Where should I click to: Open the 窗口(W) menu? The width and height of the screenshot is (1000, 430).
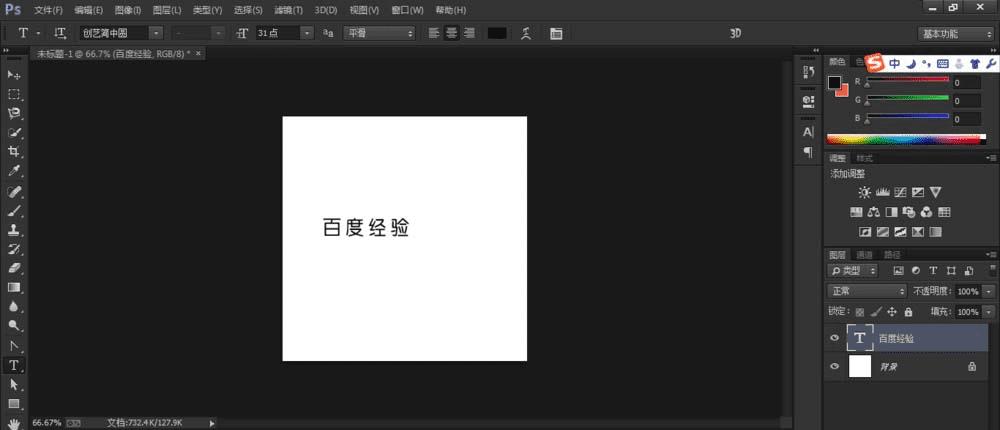tap(407, 10)
